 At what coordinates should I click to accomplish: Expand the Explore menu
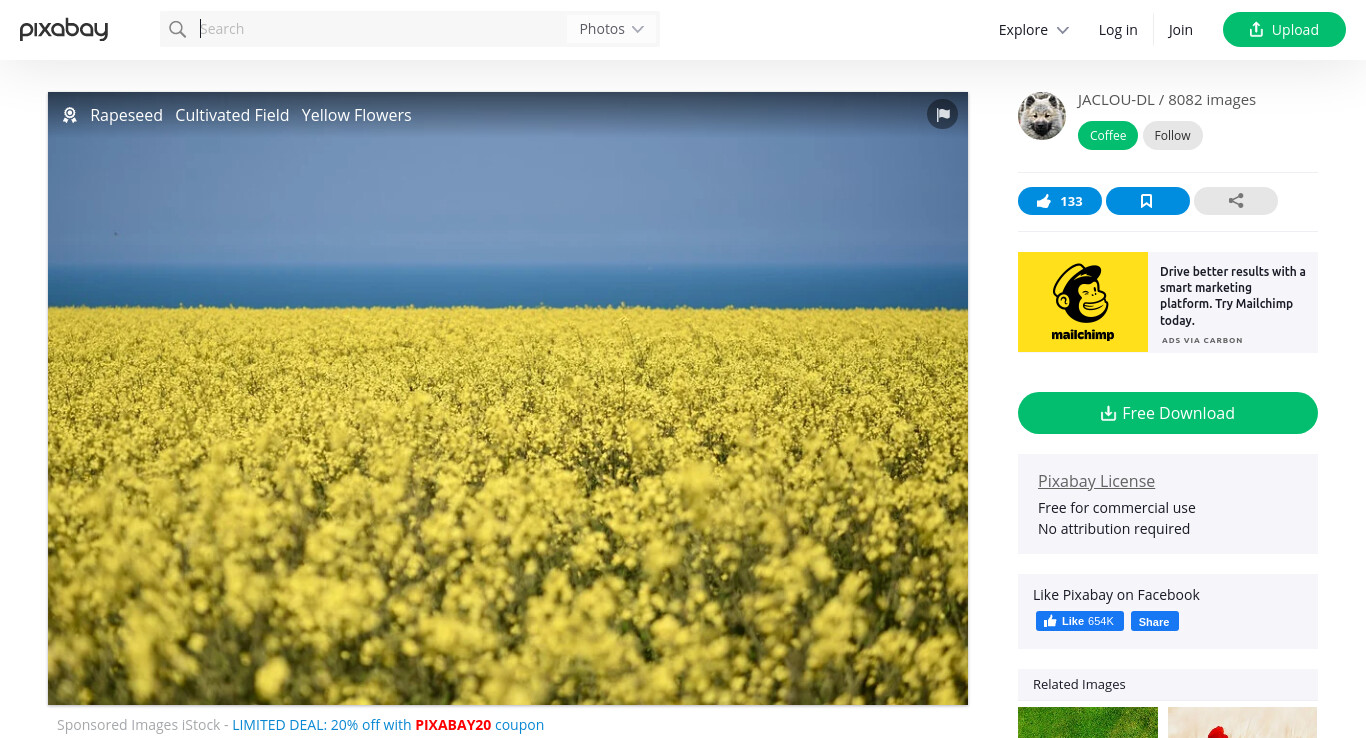pyautogui.click(x=1034, y=30)
